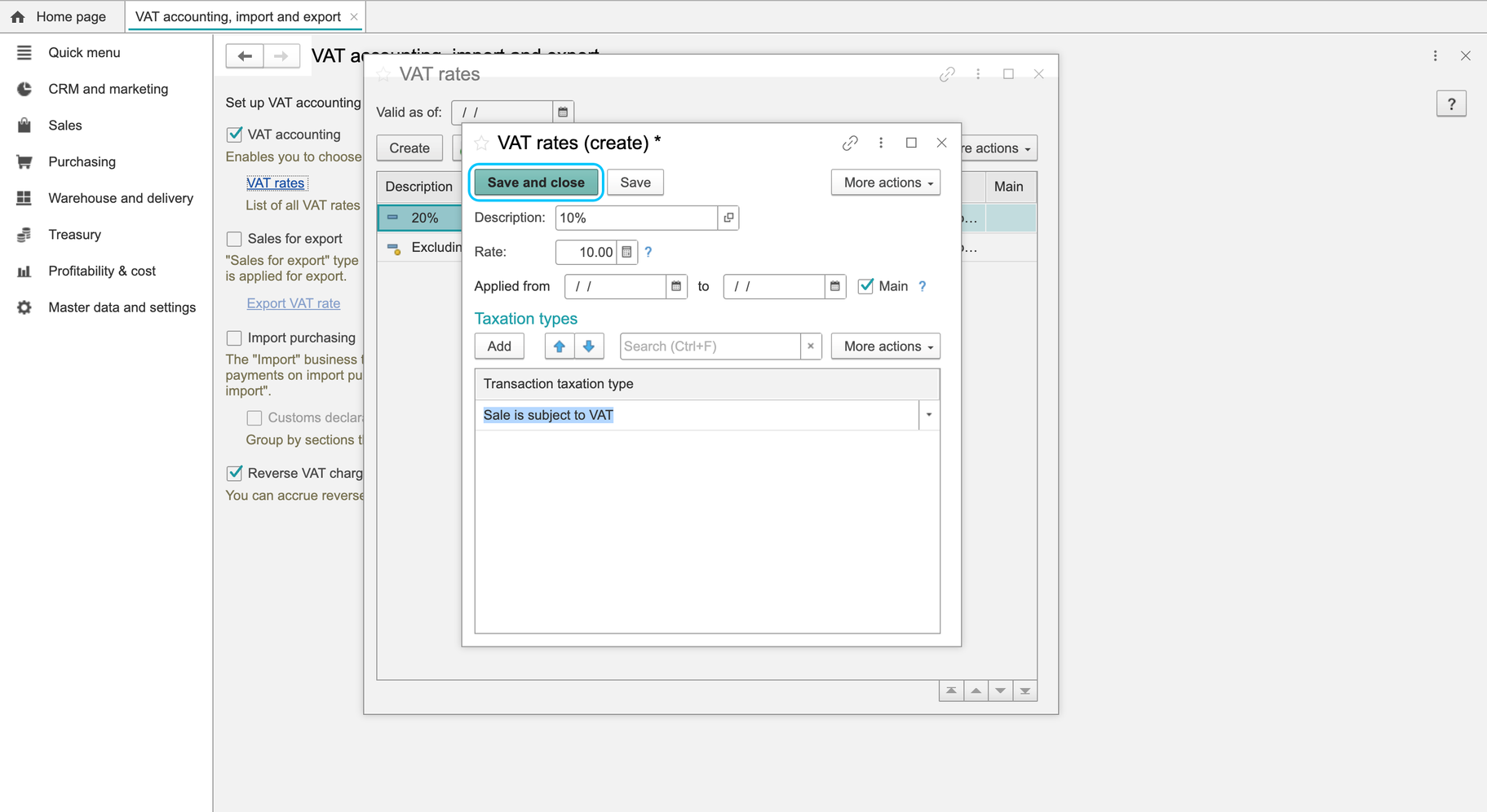
Task: Open the Treasury coins icon
Action: 24,235
